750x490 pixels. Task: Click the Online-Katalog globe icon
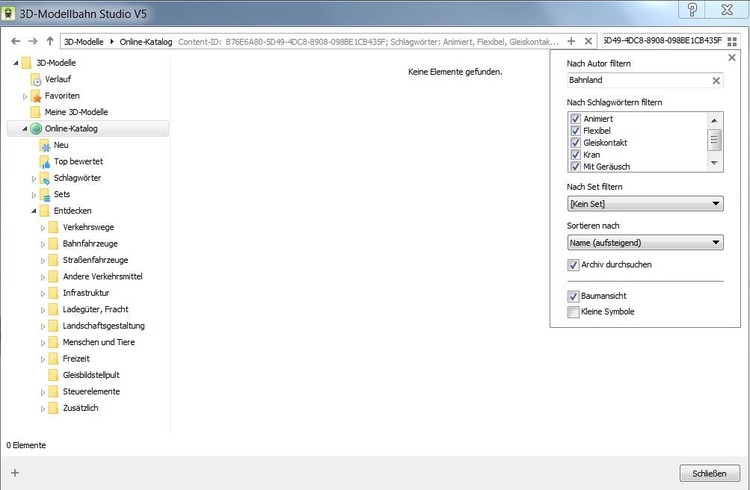pos(36,128)
